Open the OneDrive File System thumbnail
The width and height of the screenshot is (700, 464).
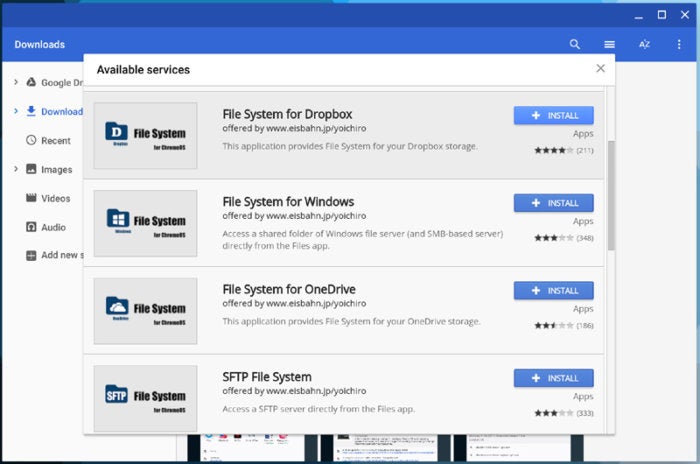pos(146,311)
